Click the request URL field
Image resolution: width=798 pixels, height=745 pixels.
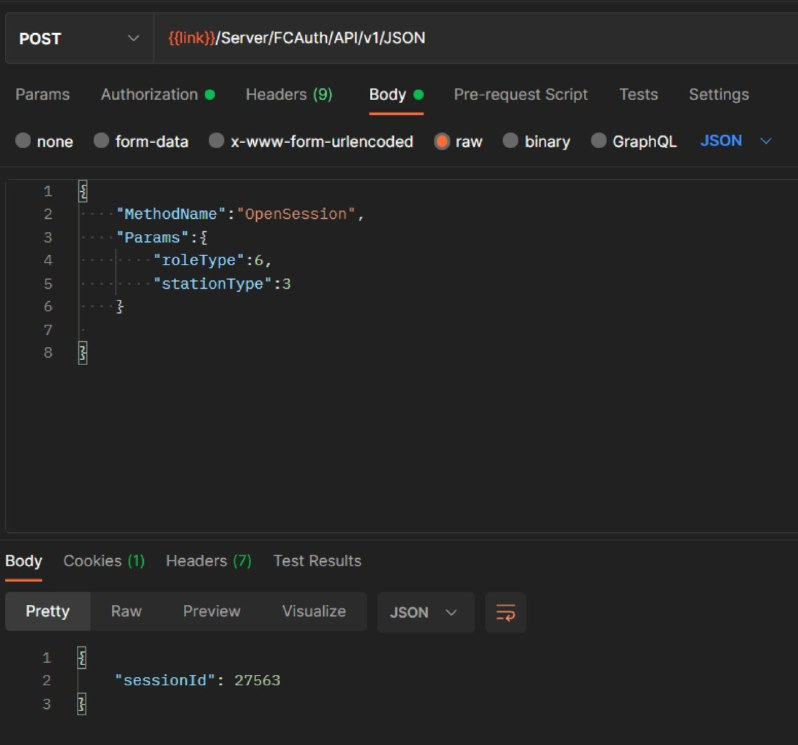pyautogui.click(x=476, y=39)
